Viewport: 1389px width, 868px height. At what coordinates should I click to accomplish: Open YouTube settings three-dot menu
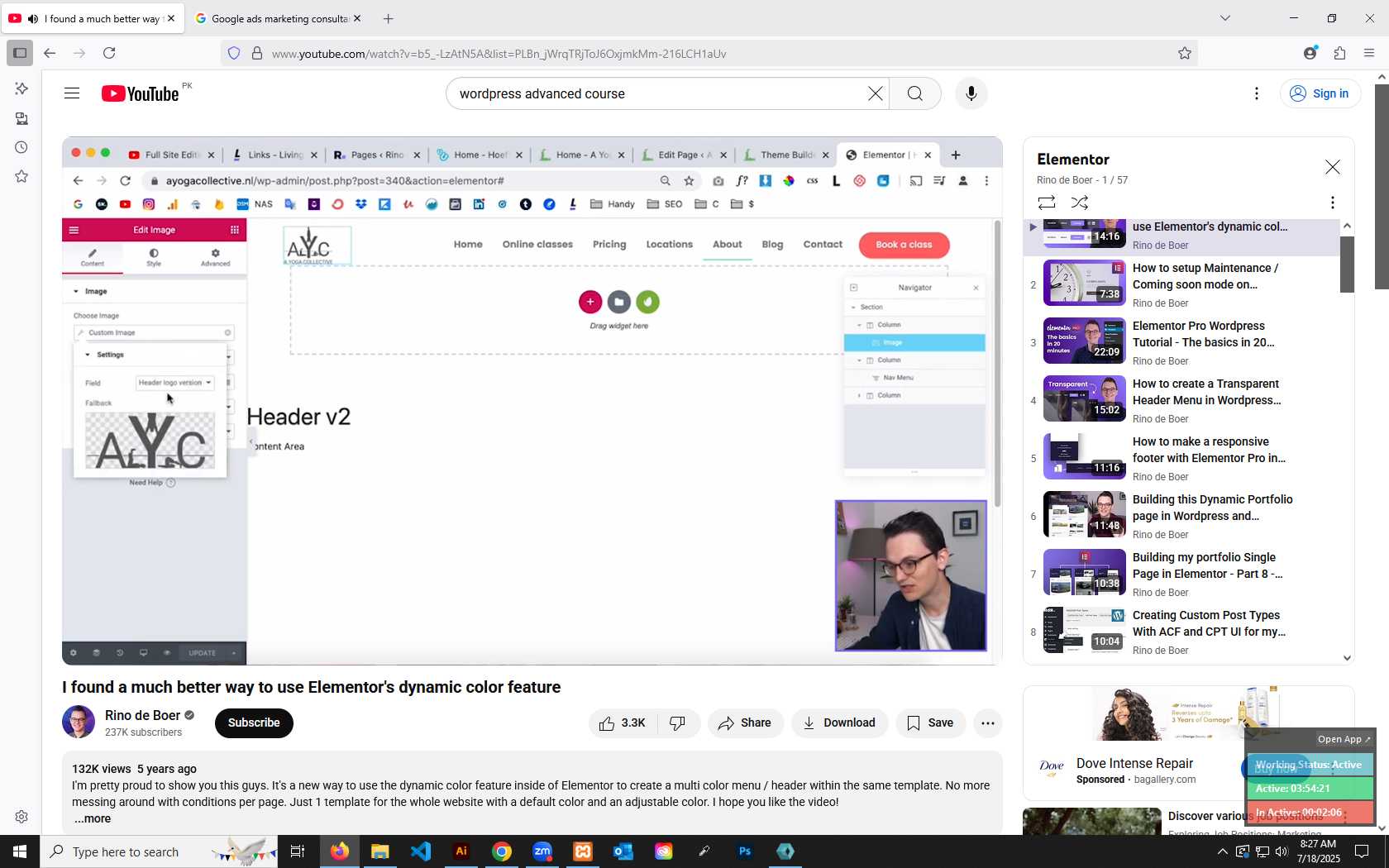[1257, 93]
